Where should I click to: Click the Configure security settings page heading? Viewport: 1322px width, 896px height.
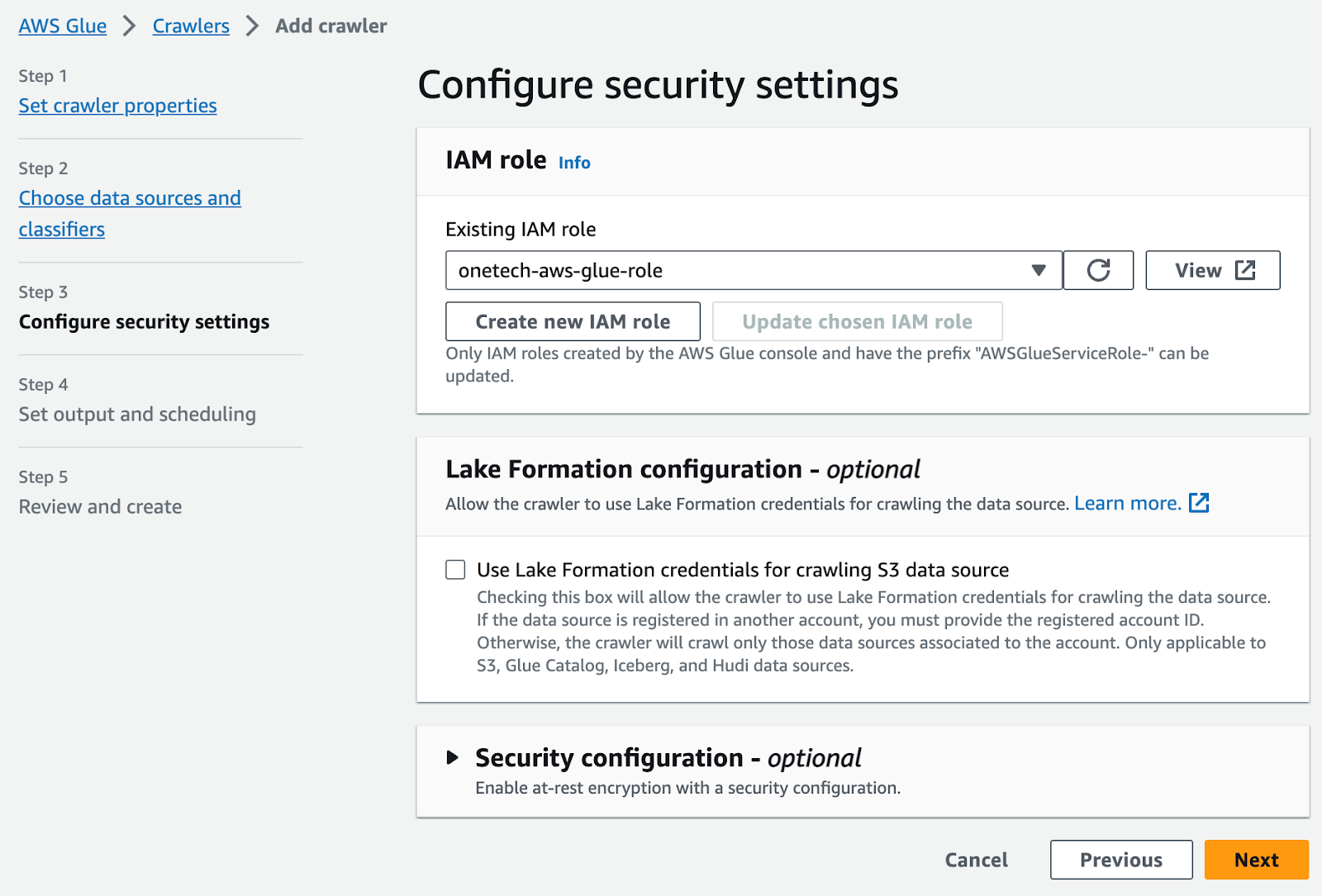(x=658, y=85)
